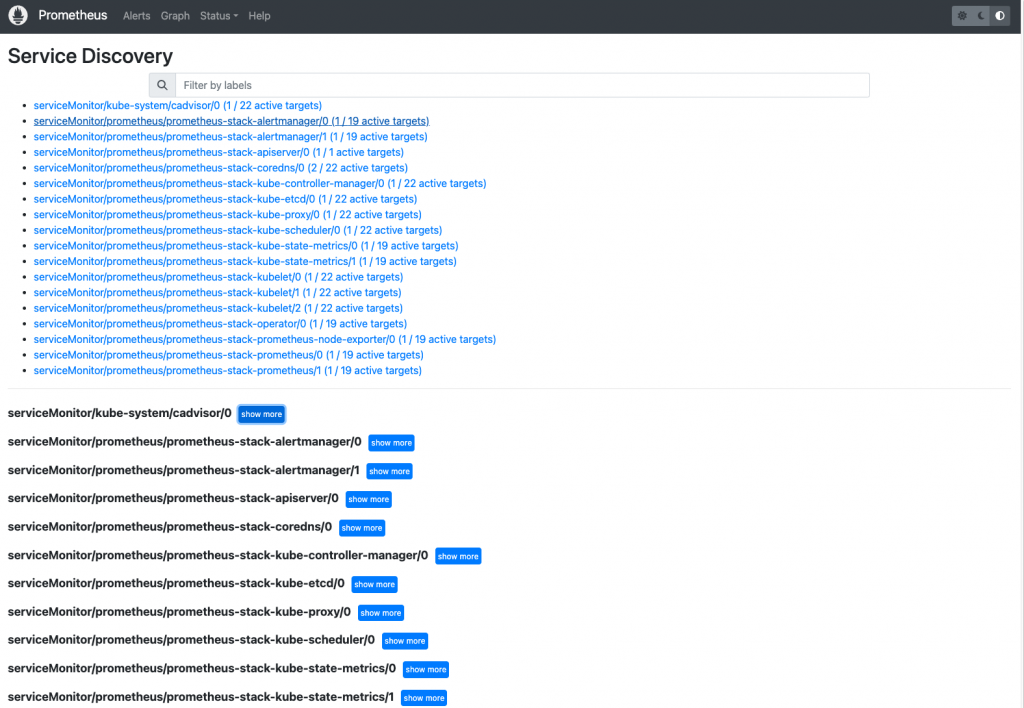Click the prometheus-stack-kube-proxy/0 section heading
Screen dimensions: 1024x708
tap(180, 611)
